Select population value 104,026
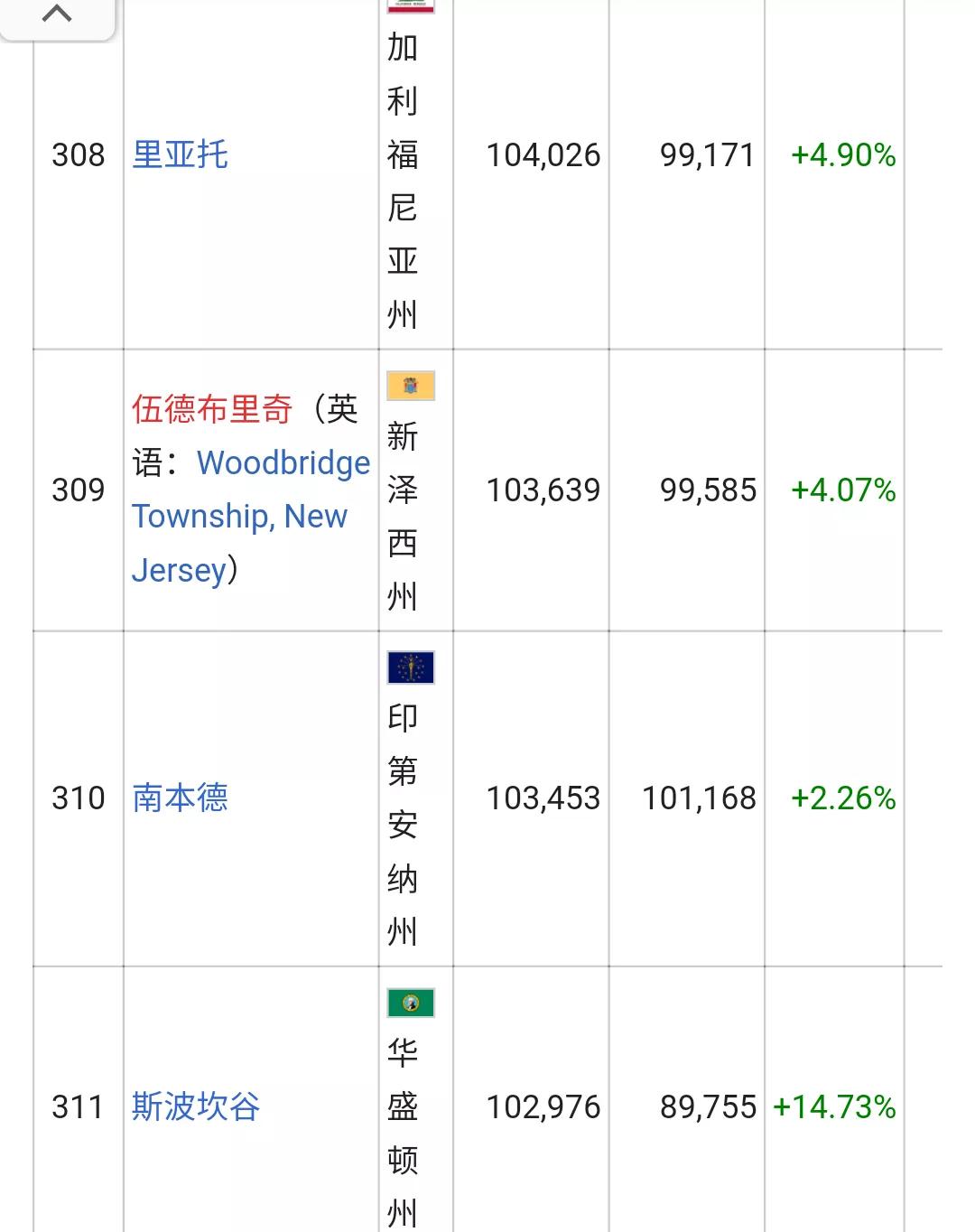The image size is (975, 1232). [543, 155]
